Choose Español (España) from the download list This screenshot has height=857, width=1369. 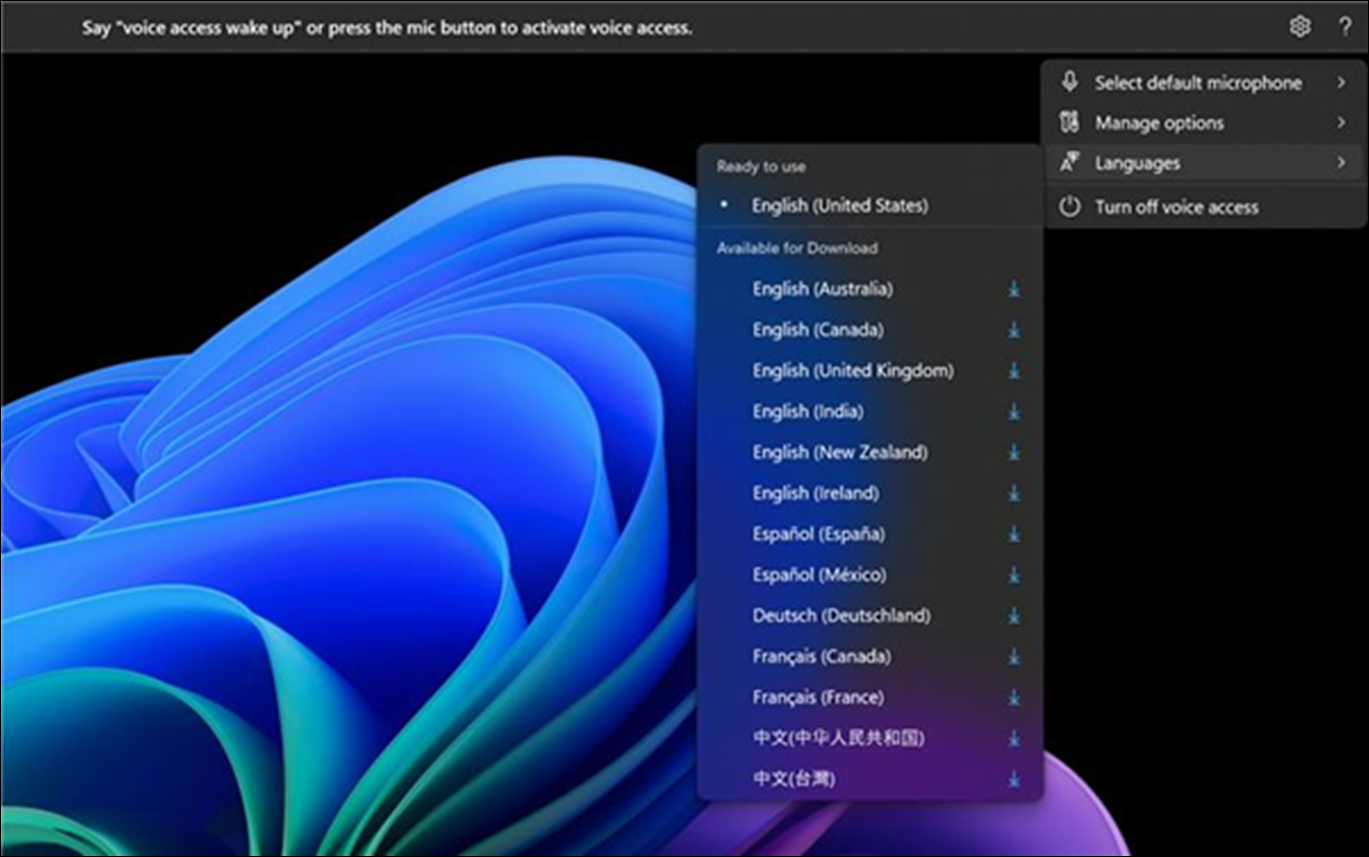tap(817, 534)
